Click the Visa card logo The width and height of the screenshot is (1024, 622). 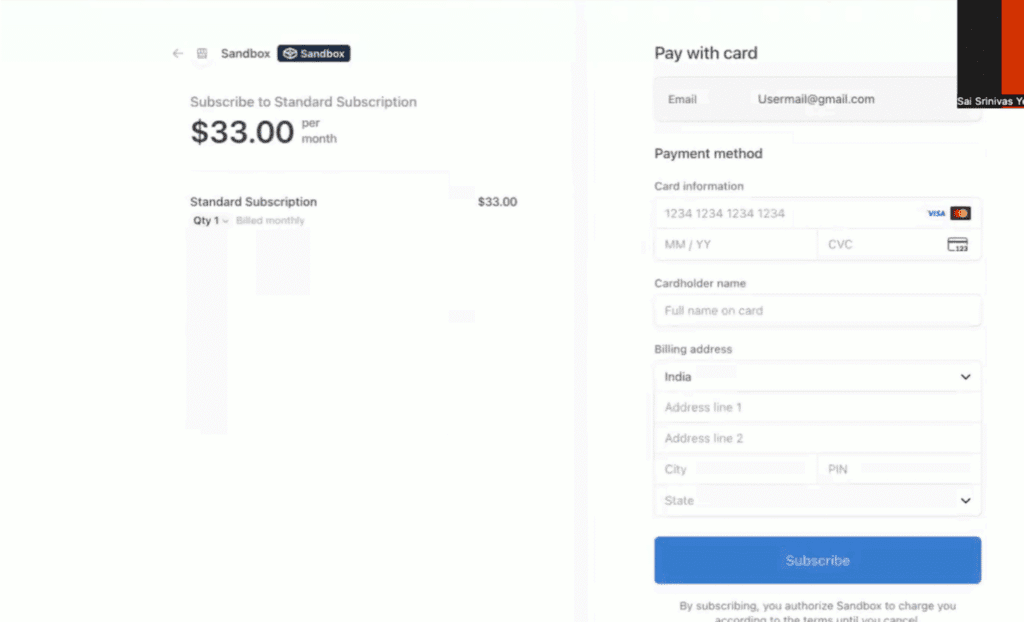click(936, 213)
